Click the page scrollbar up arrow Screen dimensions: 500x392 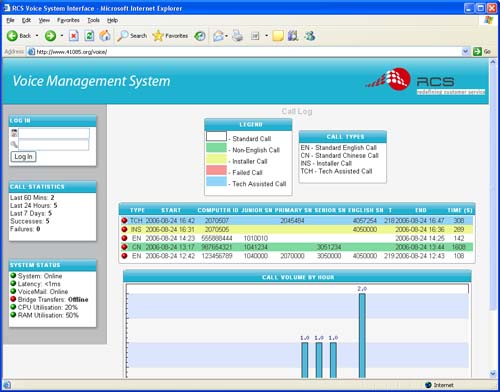493,62
